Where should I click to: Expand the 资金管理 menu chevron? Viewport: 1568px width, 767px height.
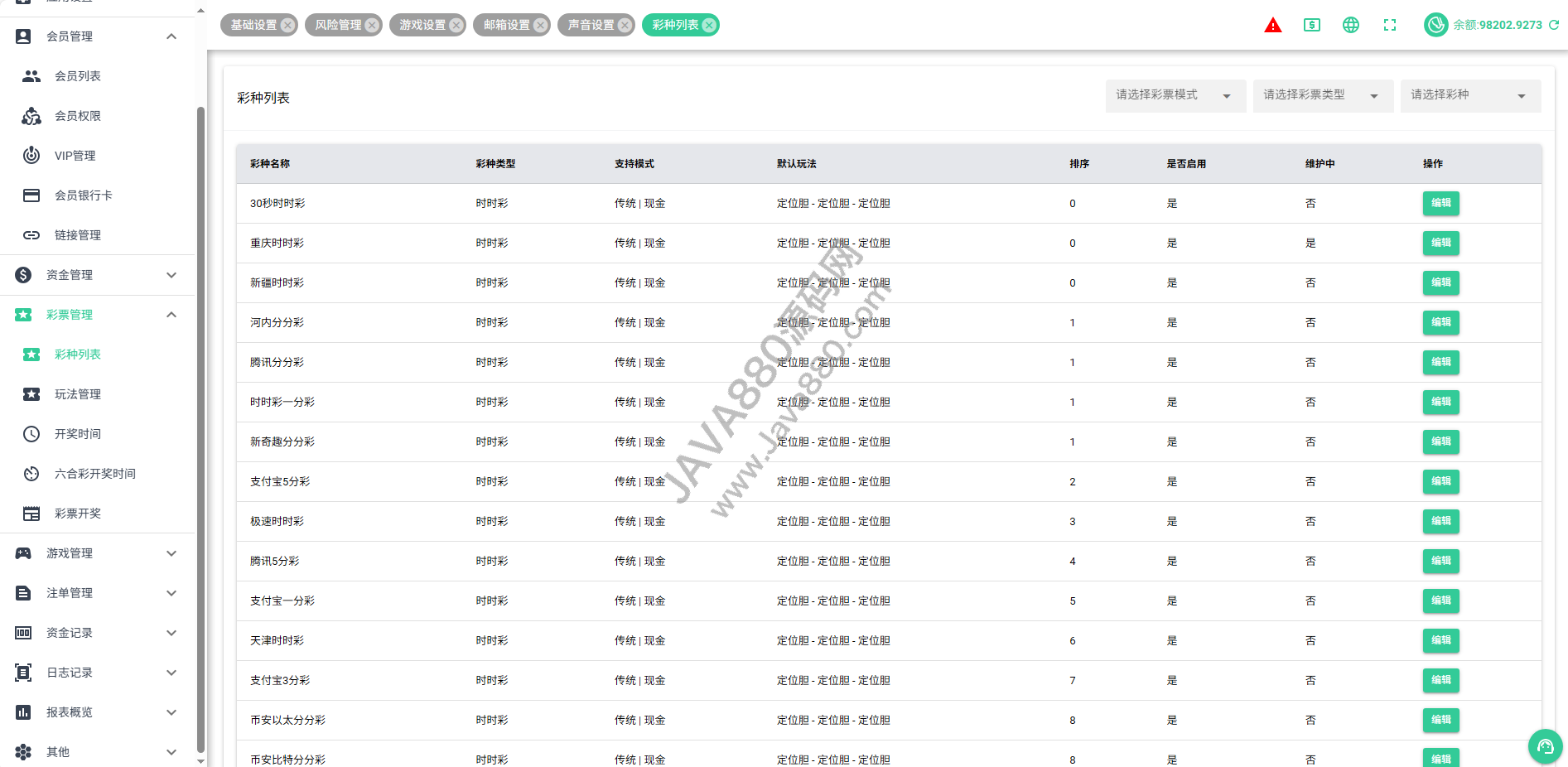point(171,275)
